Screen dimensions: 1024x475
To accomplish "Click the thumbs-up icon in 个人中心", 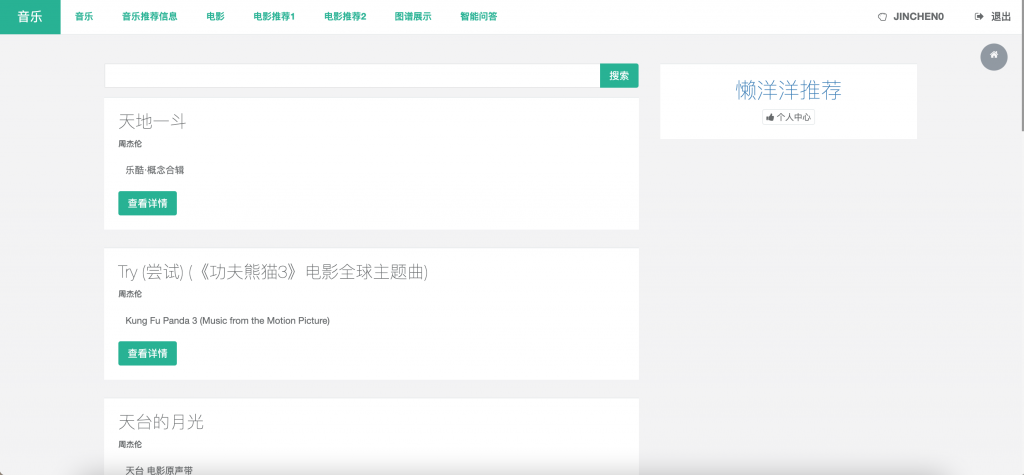I will tap(770, 118).
